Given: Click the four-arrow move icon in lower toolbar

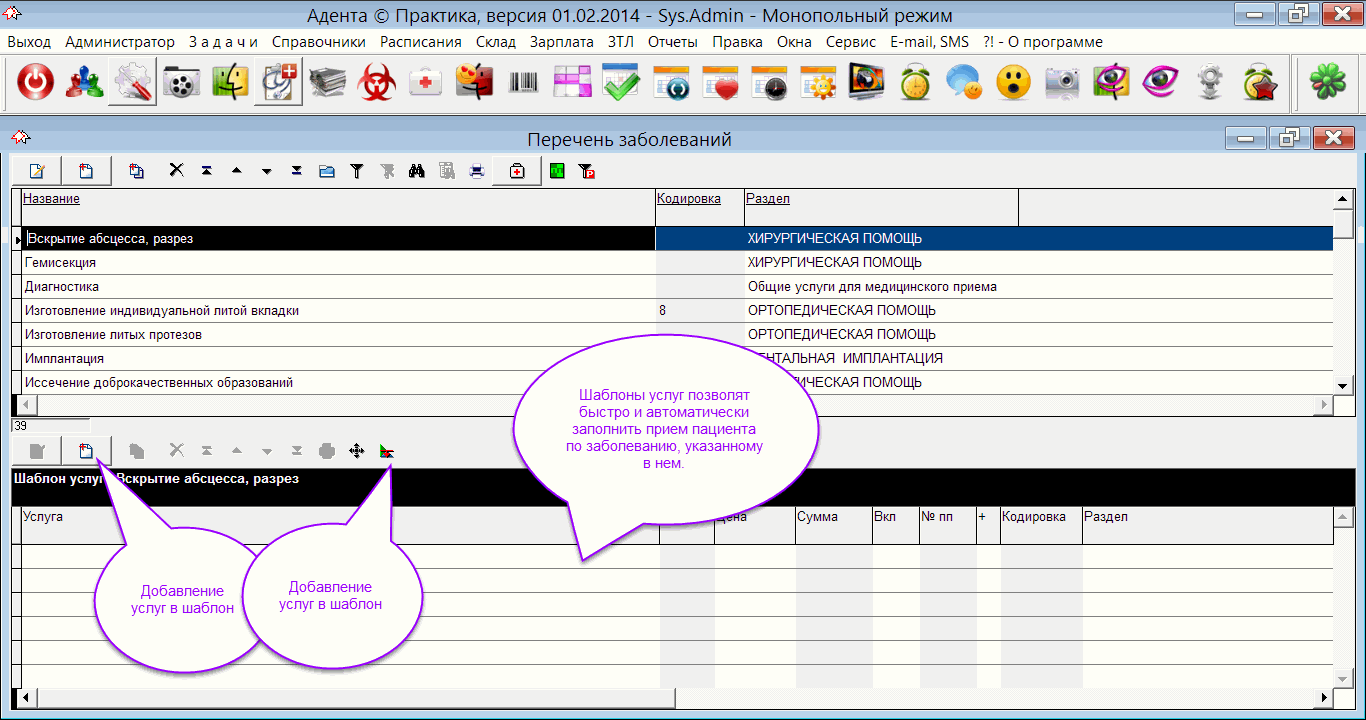Looking at the screenshot, I should point(356,452).
